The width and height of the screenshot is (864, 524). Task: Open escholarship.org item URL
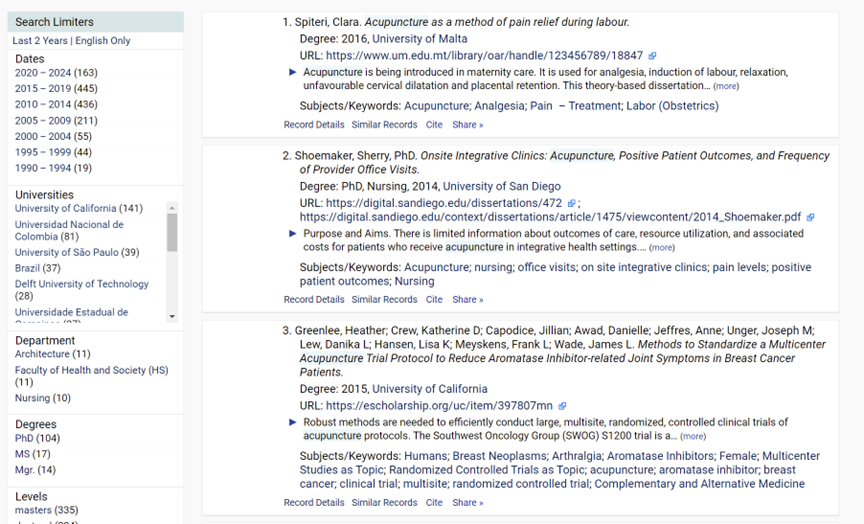pyautogui.click(x=439, y=406)
